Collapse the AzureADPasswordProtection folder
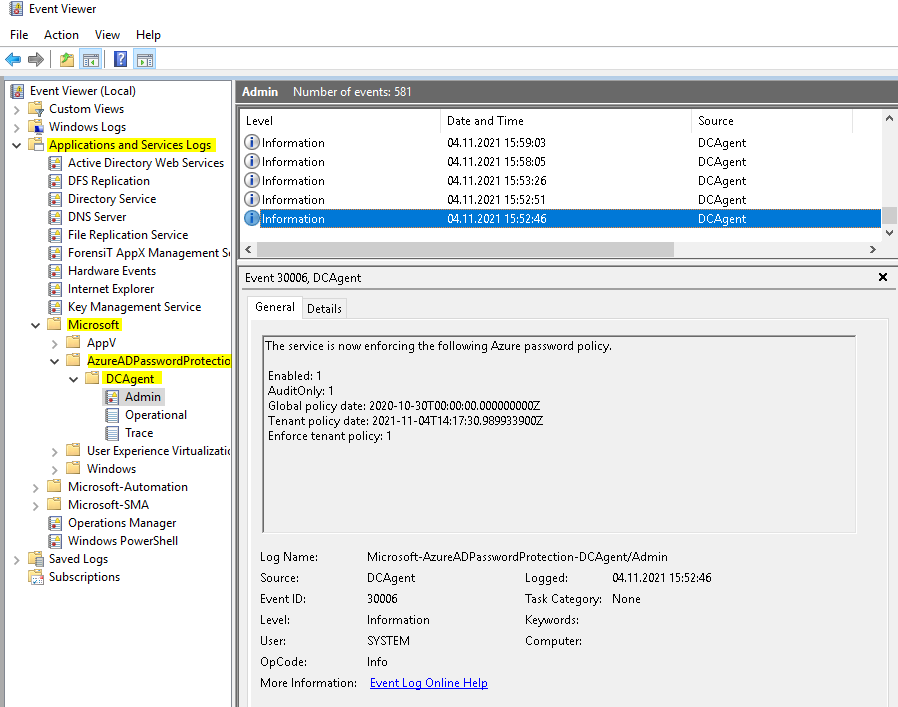898x707 pixels. 55,361
